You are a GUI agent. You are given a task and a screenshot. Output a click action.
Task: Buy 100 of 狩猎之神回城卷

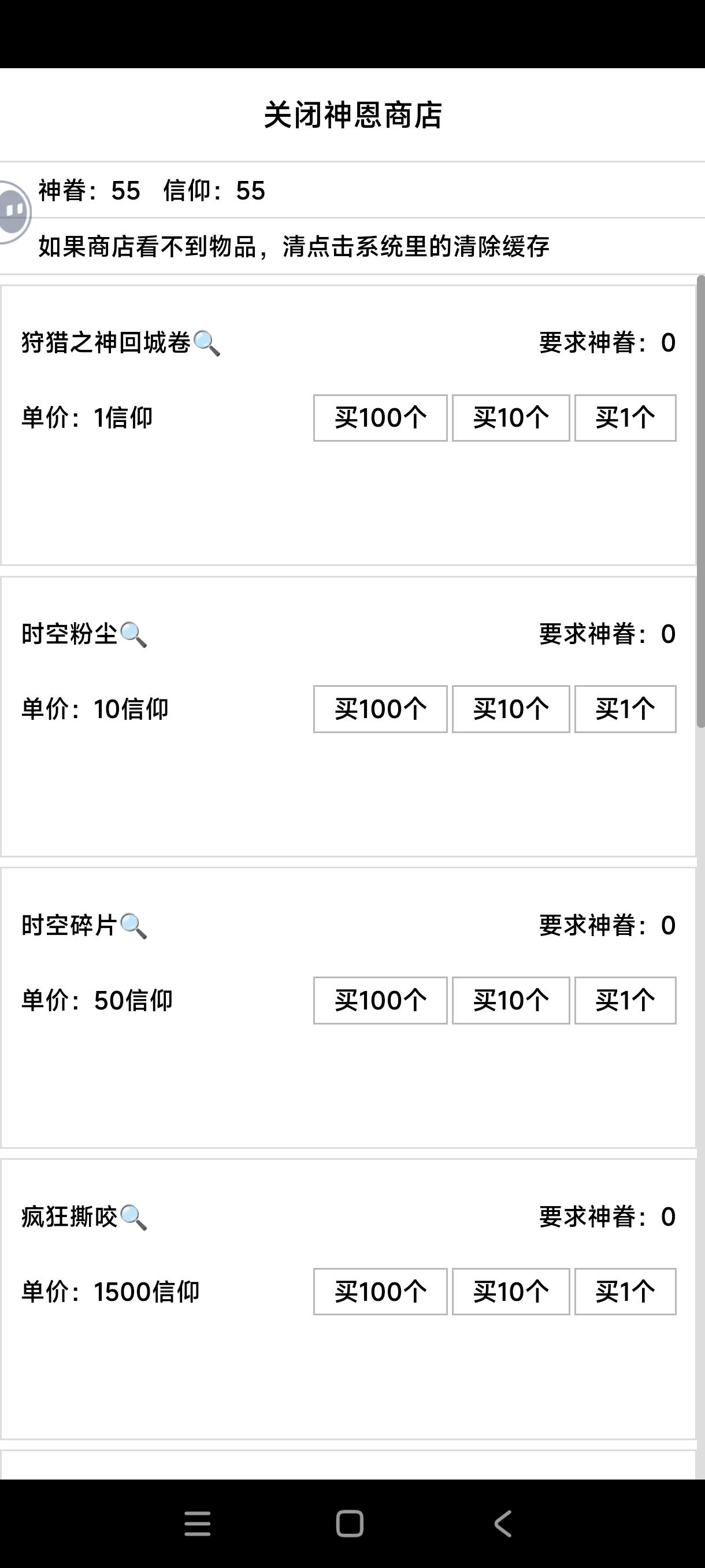point(380,418)
